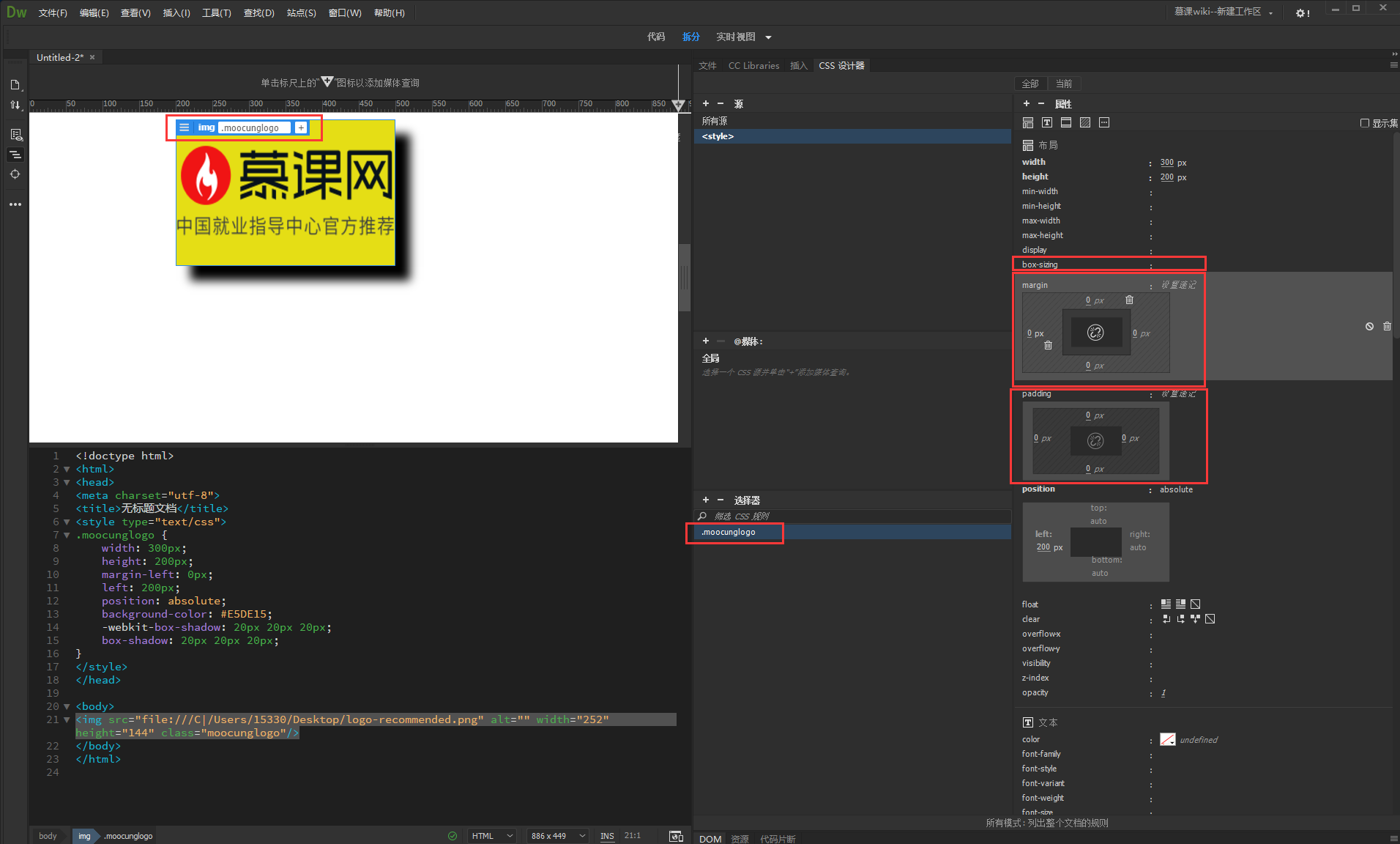Viewport: 1400px width, 844px height.
Task: Click the CSS rule filter search field
Action: click(852, 517)
